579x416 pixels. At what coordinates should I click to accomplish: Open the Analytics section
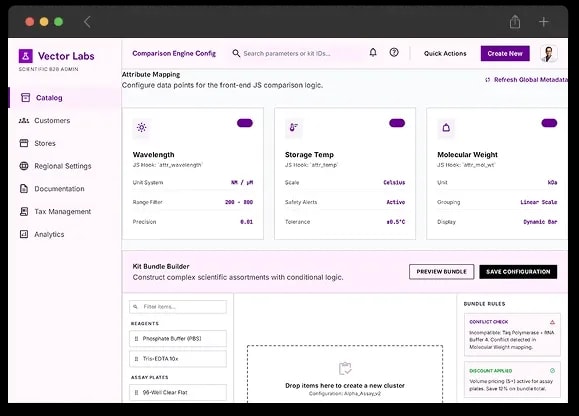coord(65,234)
